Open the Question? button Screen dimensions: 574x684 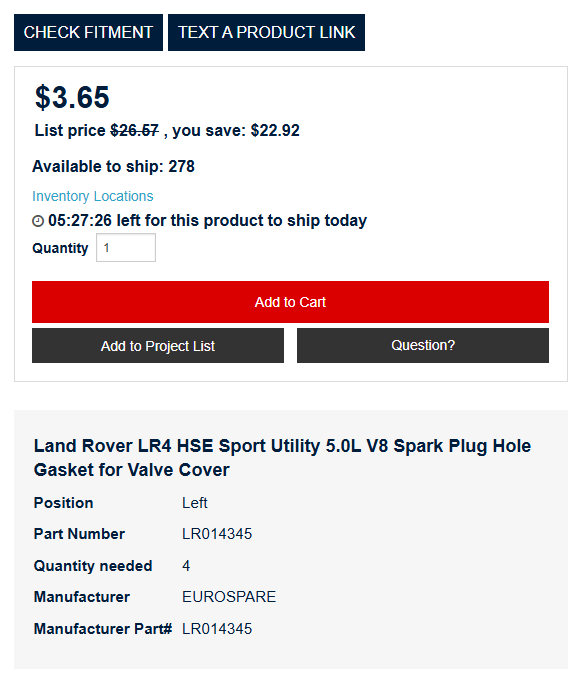(423, 345)
